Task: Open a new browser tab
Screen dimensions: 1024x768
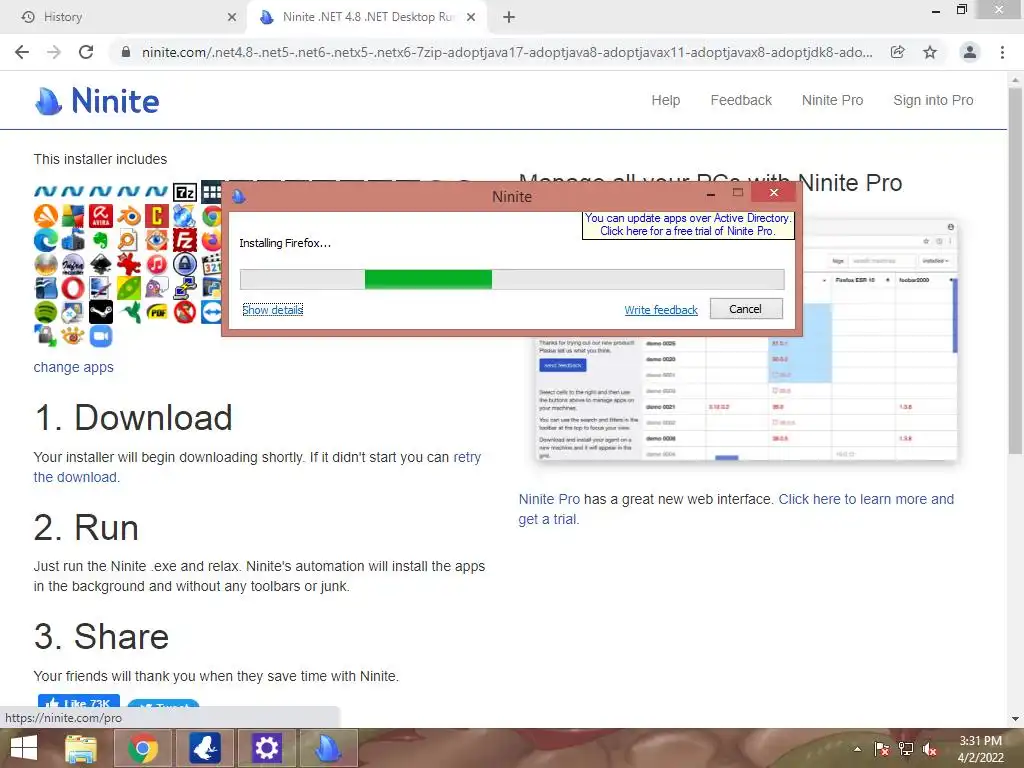Action: pos(509,17)
